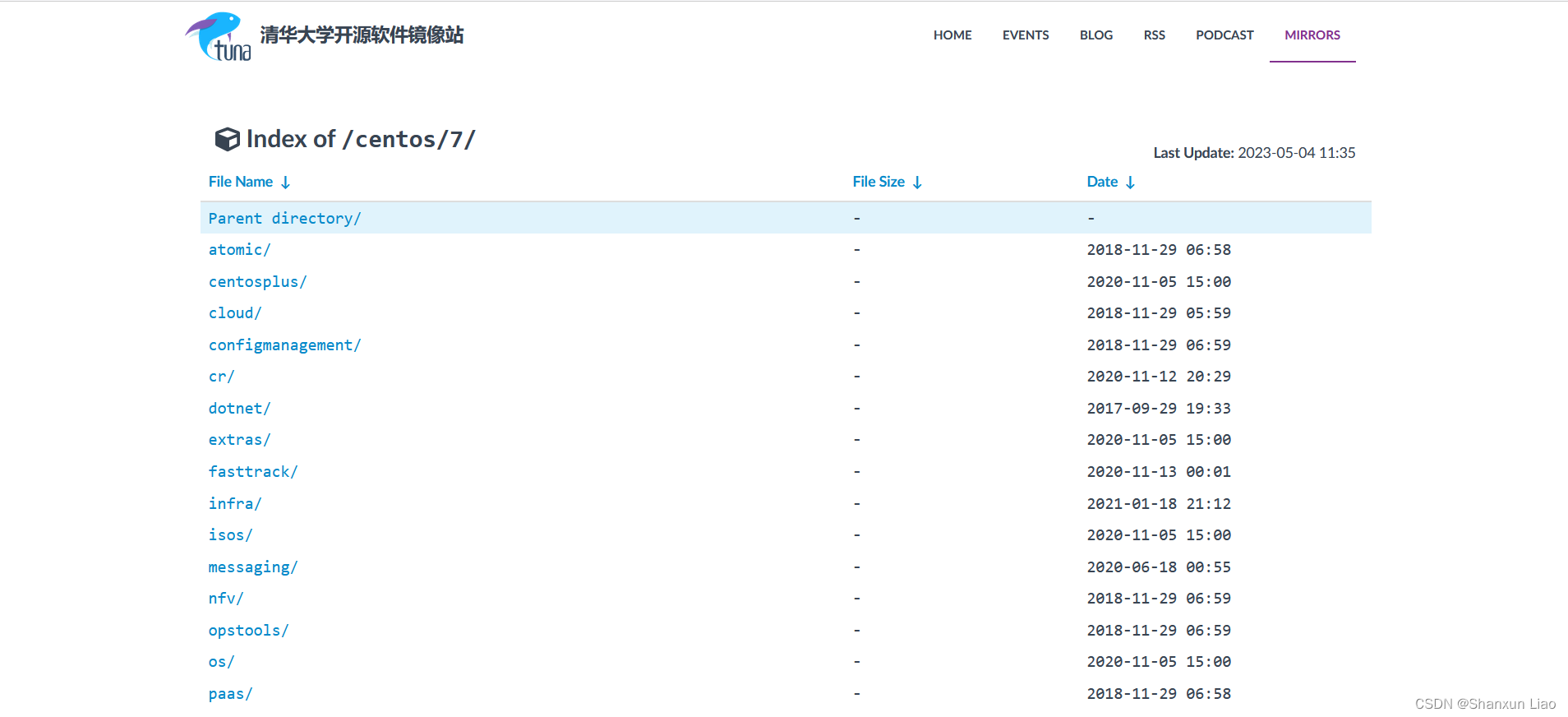Screen dimensions: 1568x717
Task: Open the RSS feed link
Action: point(1154,35)
